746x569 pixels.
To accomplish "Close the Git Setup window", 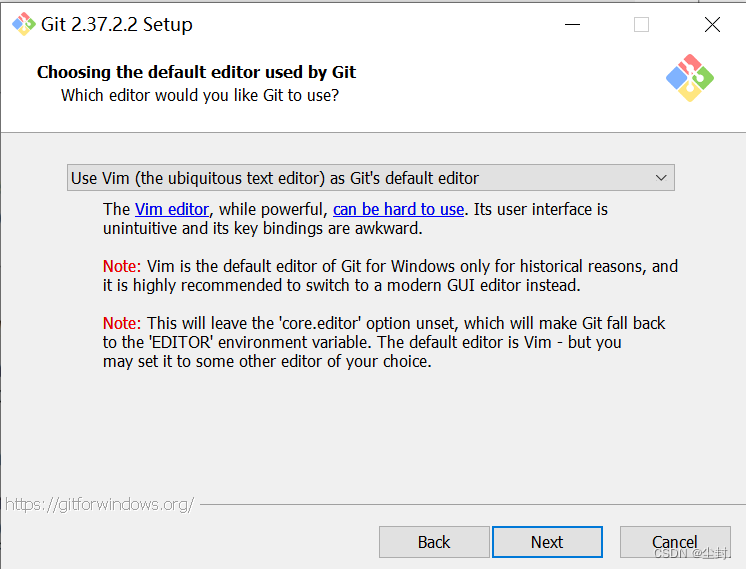I will (x=712, y=24).
